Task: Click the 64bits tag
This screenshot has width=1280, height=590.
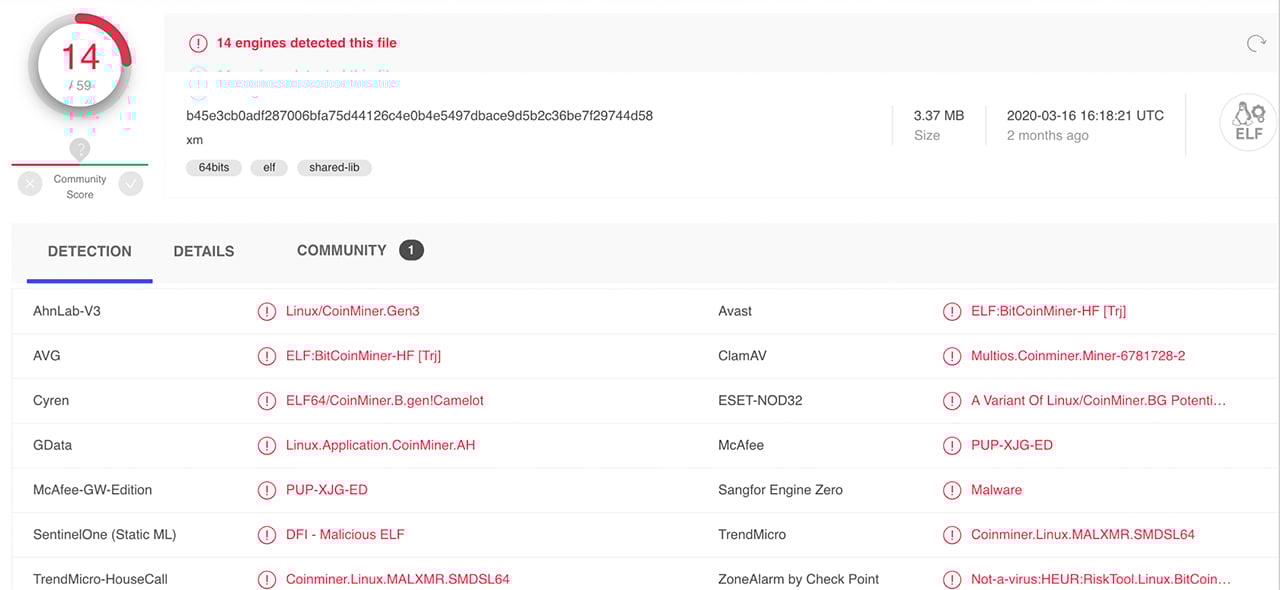Action: tap(214, 168)
